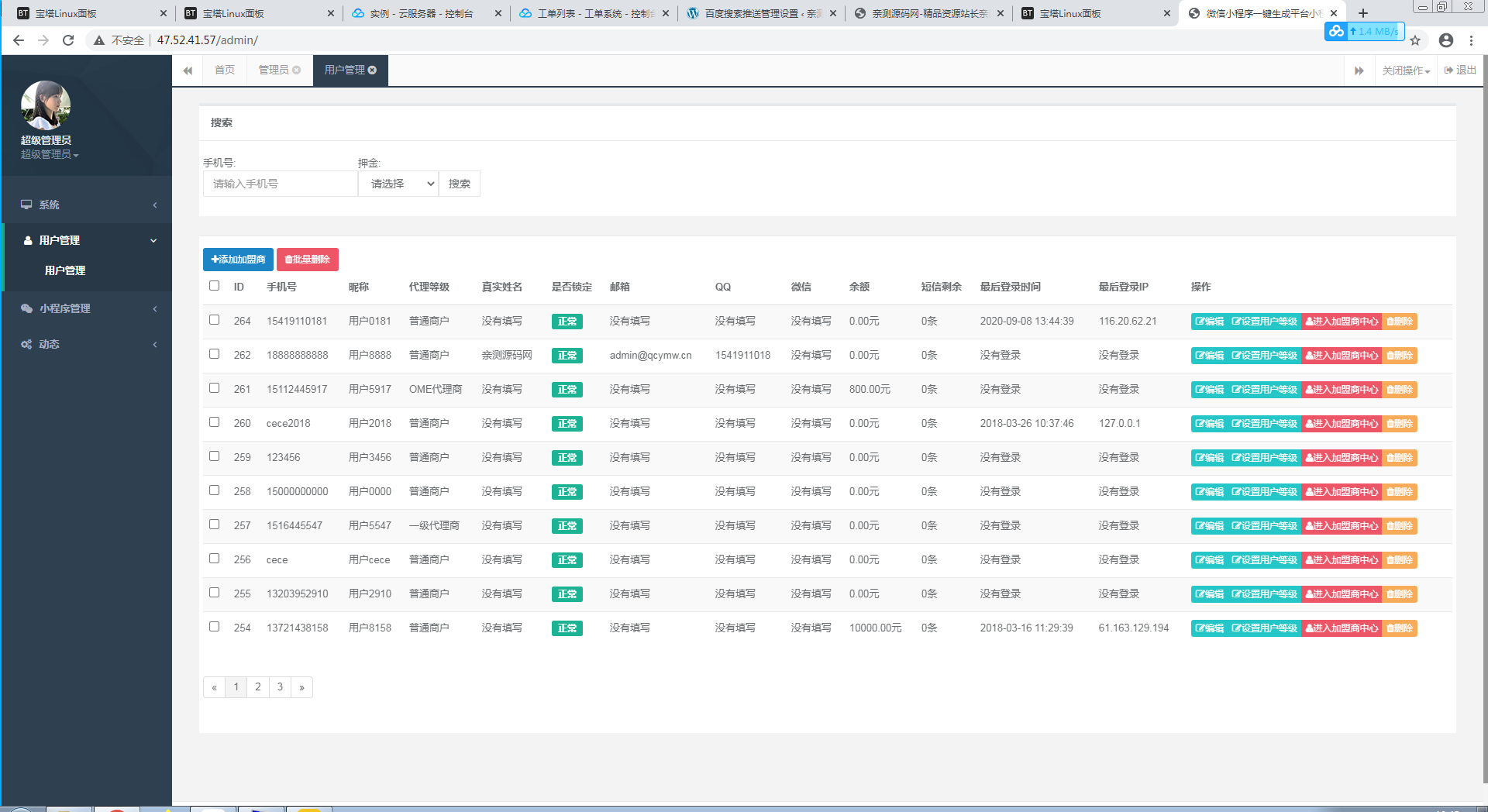Check the checkbox for user ID 261

pos(215,388)
